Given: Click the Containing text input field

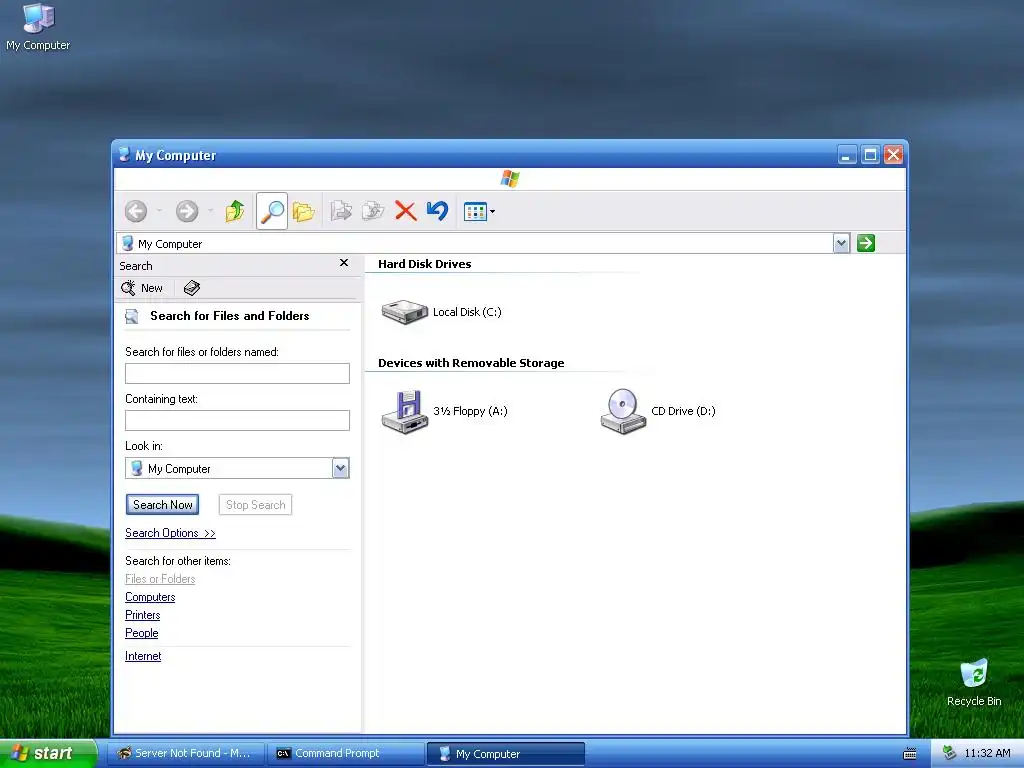Looking at the screenshot, I should [237, 421].
